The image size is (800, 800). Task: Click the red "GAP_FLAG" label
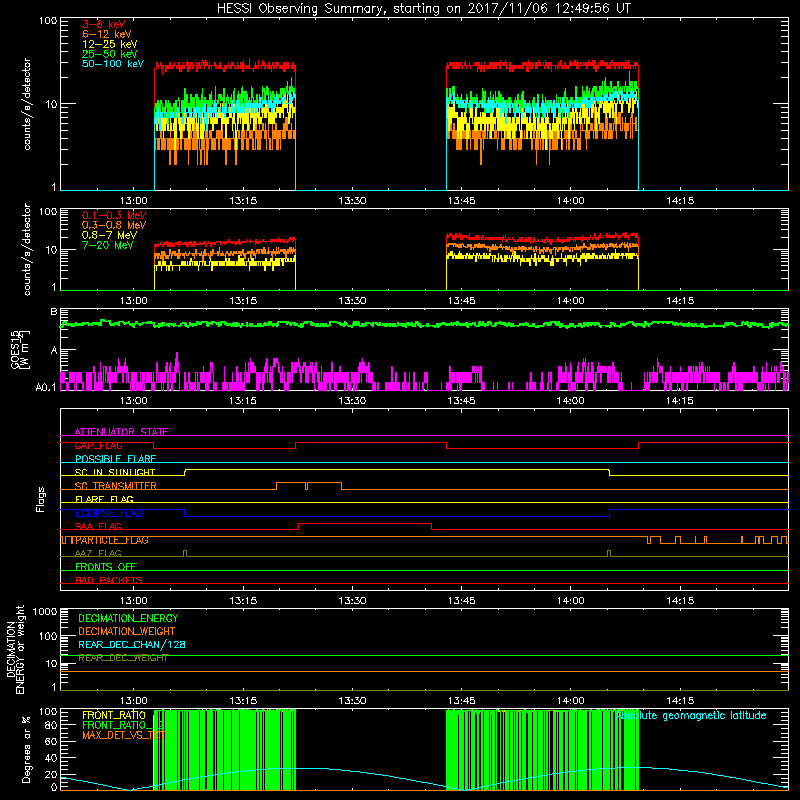(x=98, y=445)
